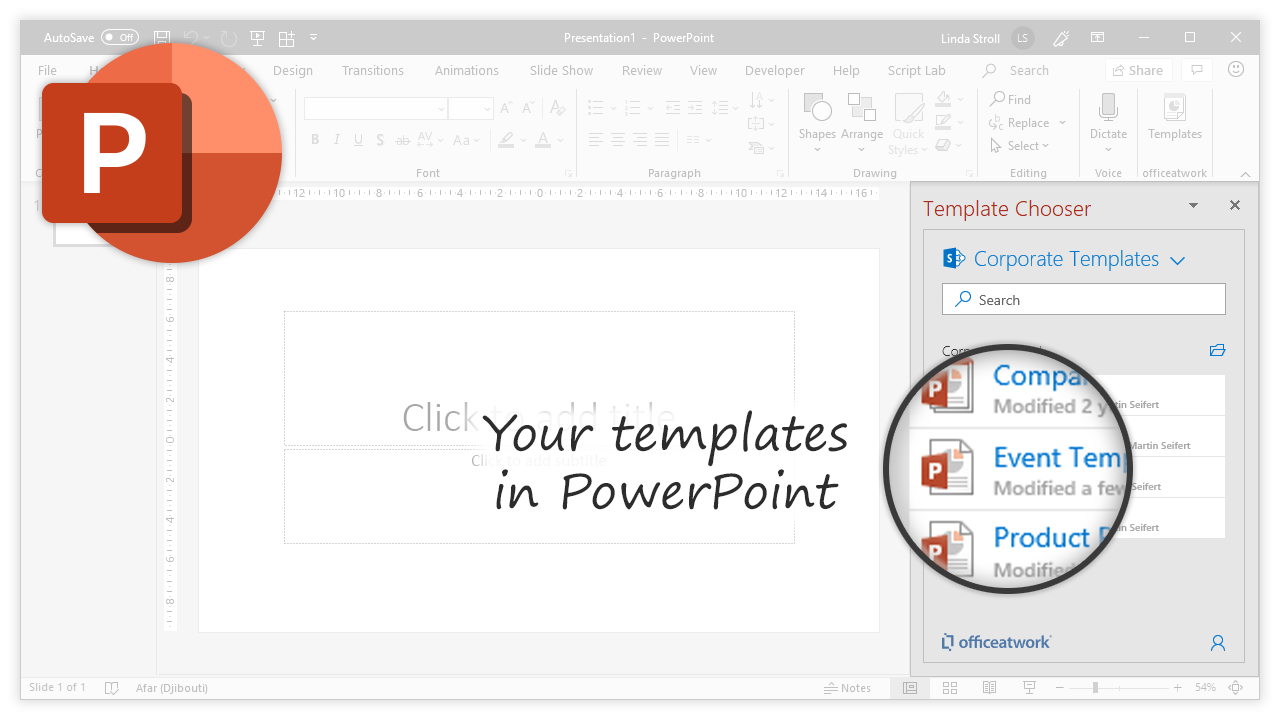Click the Save icon in title bar
Screen dimensions: 1280x720
point(162,38)
